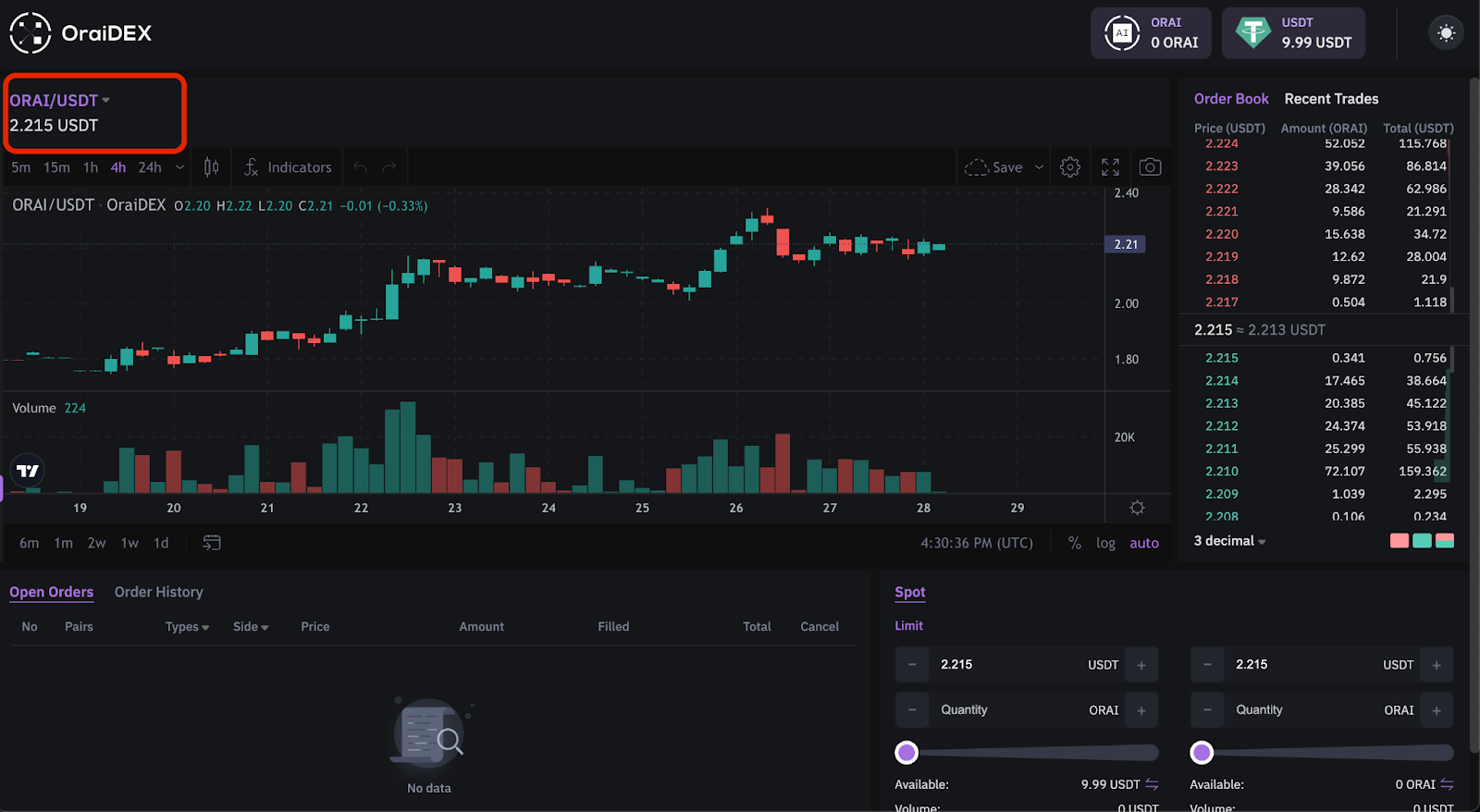Screen dimensions: 1480x812
Task: Select the Limit order type
Action: pos(908,626)
